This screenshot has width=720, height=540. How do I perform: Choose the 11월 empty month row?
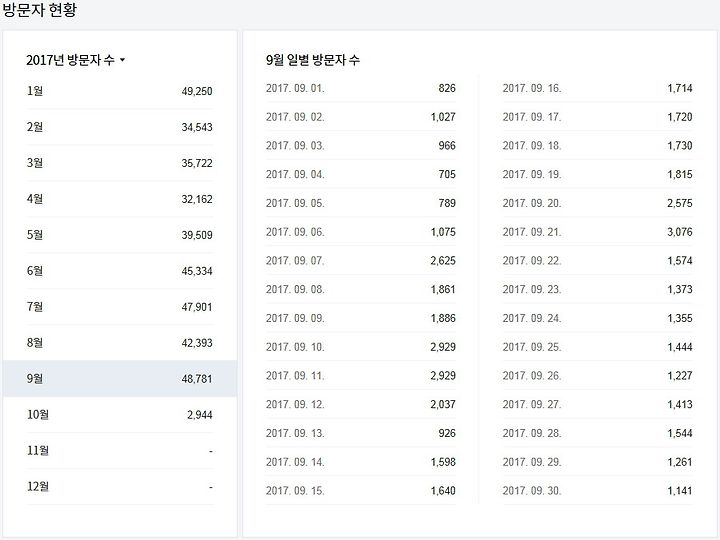119,450
